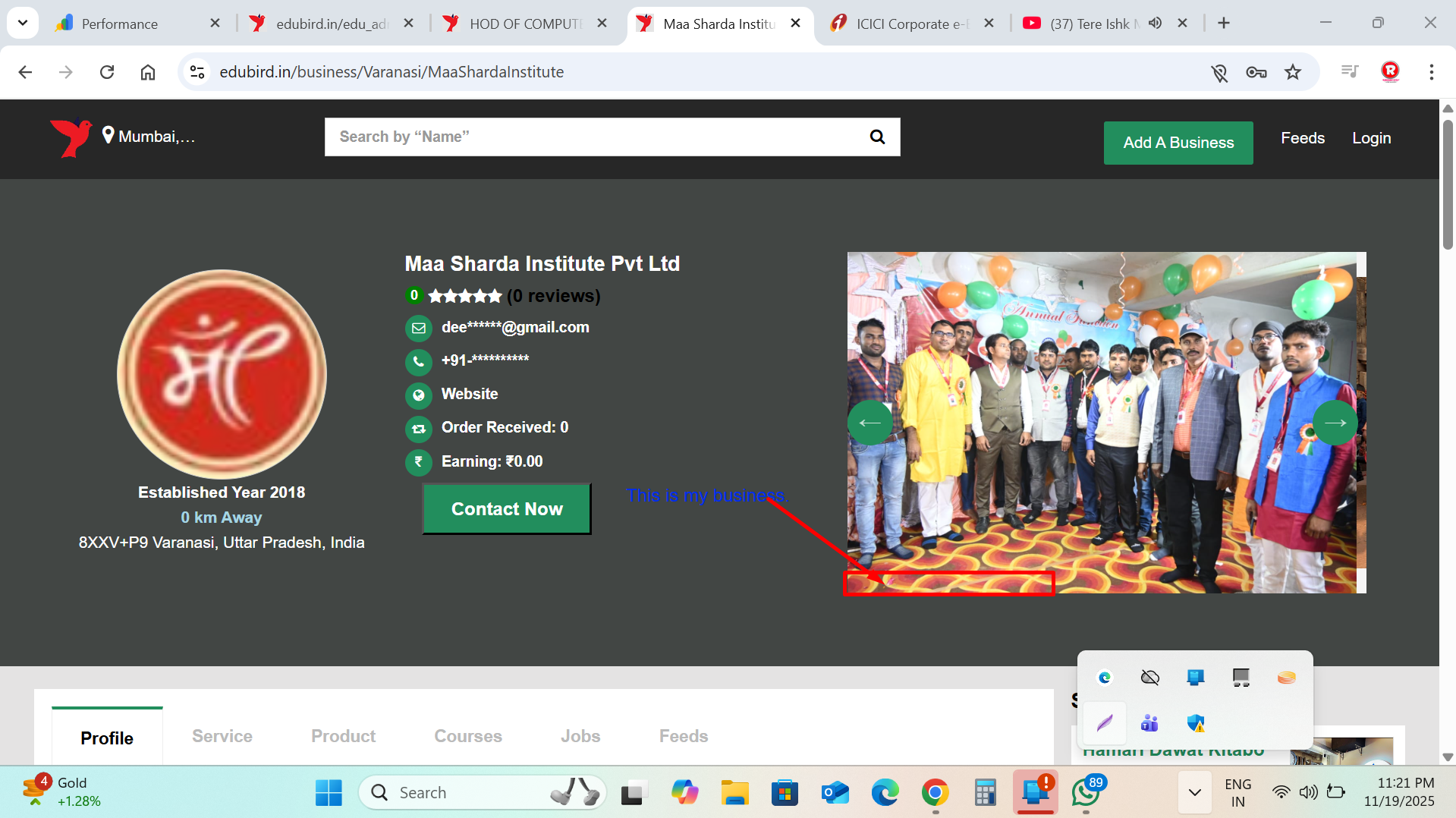This screenshot has height=818, width=1456.
Task: Reload the current page
Action: coord(107,72)
